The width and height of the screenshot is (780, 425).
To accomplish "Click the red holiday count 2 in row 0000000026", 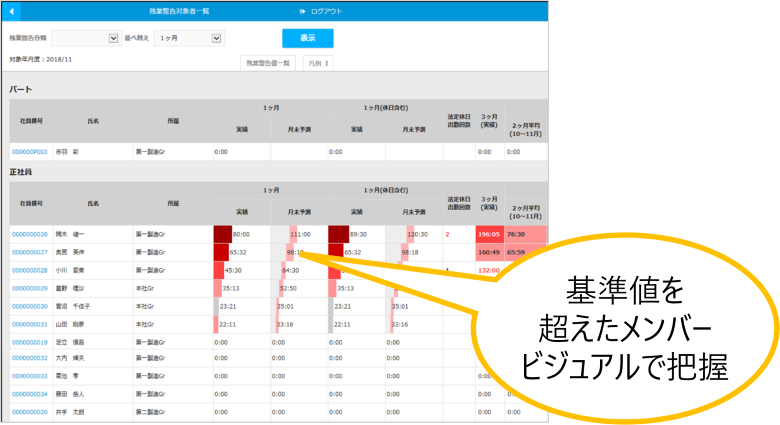I will click(x=447, y=234).
